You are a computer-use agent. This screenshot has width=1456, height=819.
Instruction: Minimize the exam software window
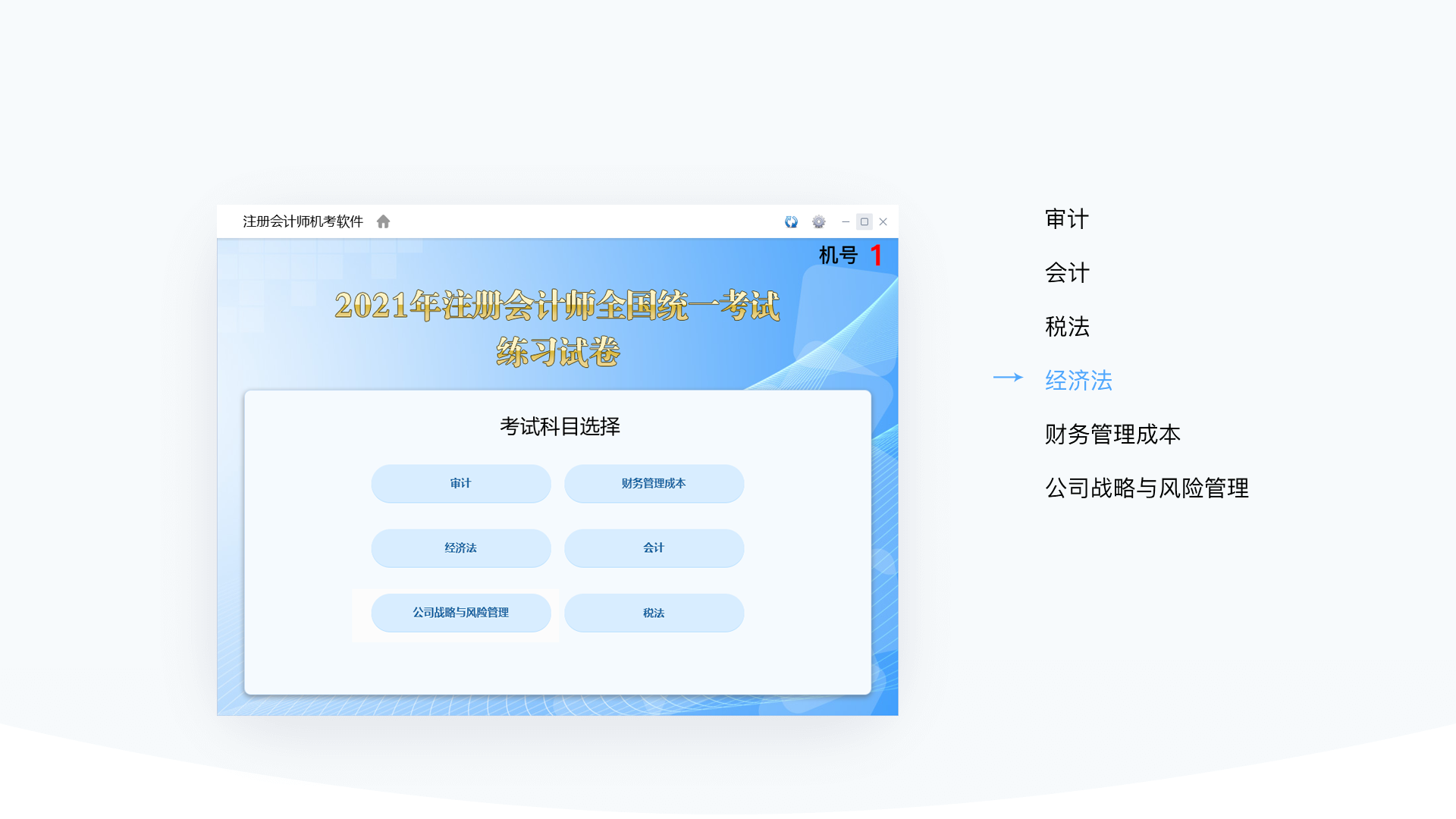coord(845,221)
